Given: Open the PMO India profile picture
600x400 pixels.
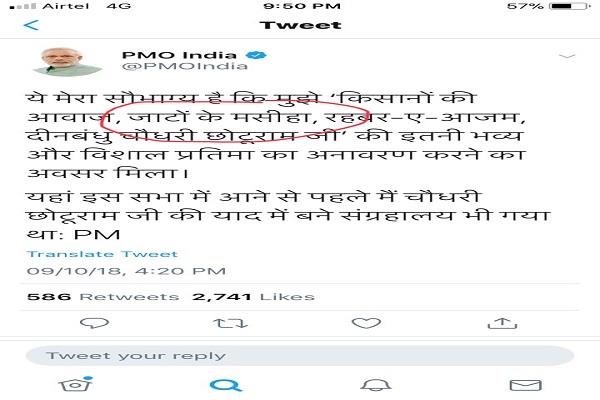Looking at the screenshot, I should (68, 62).
